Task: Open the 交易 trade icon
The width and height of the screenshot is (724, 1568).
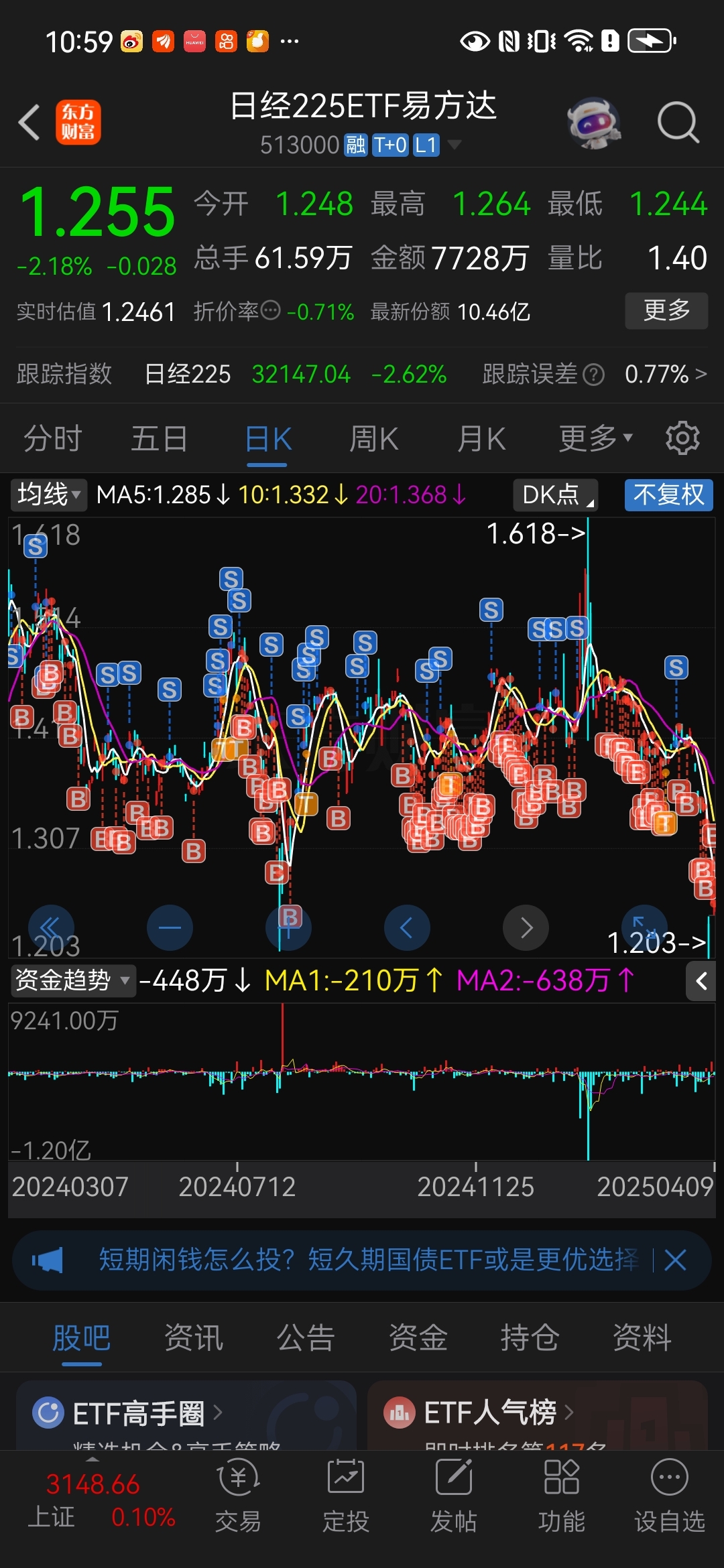Action: [238, 1497]
